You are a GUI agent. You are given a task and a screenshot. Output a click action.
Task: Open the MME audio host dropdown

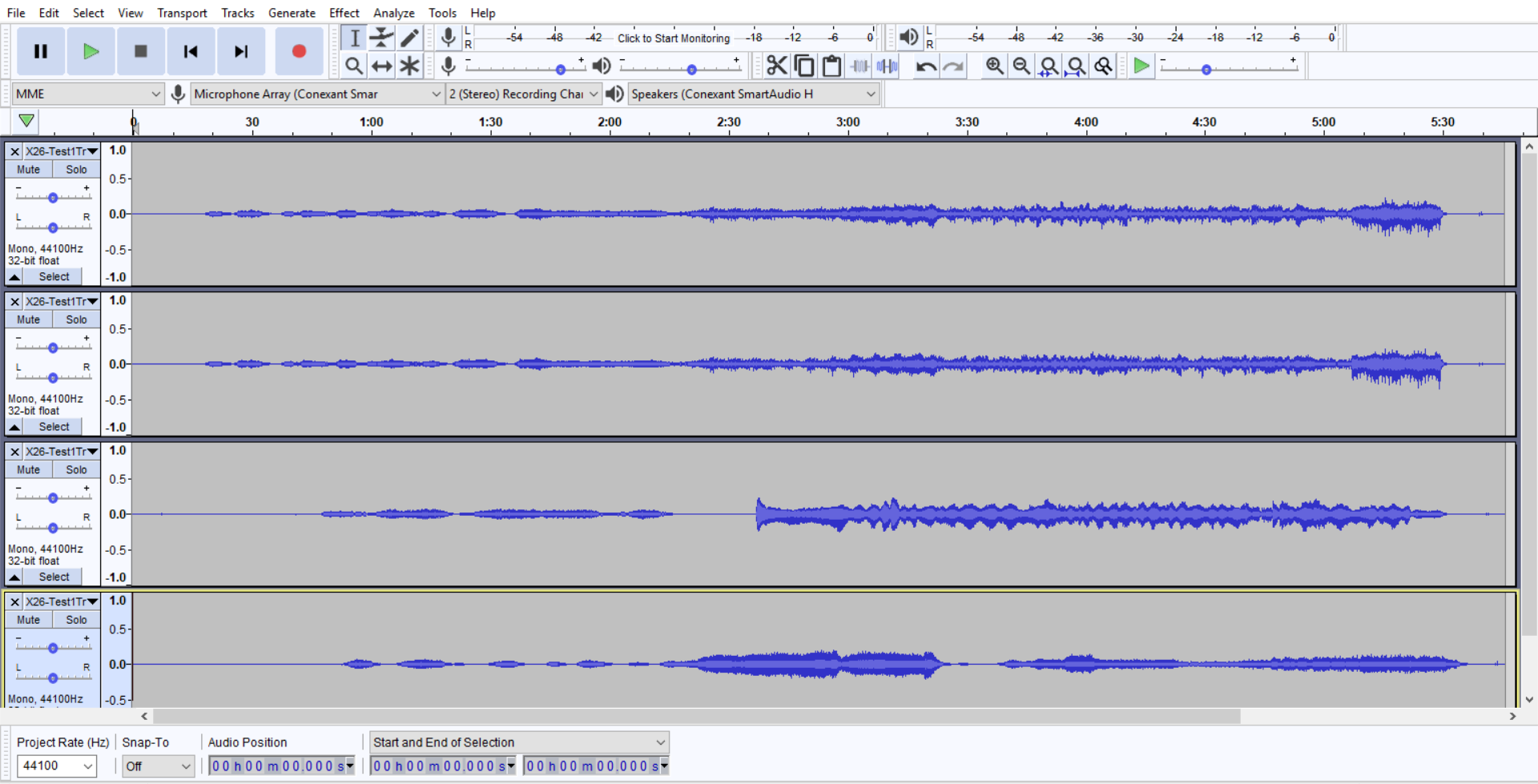88,94
